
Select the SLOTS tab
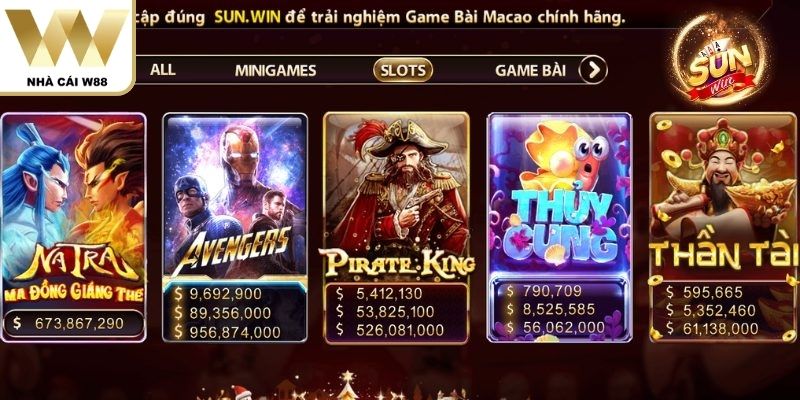[x=403, y=70]
